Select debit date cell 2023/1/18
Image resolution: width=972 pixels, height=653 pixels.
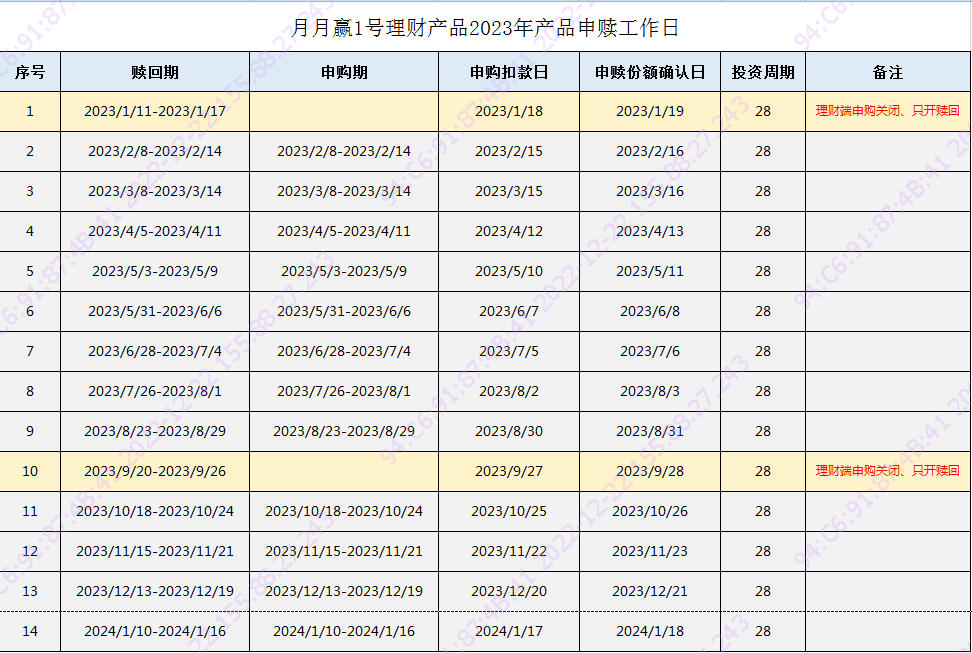pyautogui.click(x=509, y=112)
